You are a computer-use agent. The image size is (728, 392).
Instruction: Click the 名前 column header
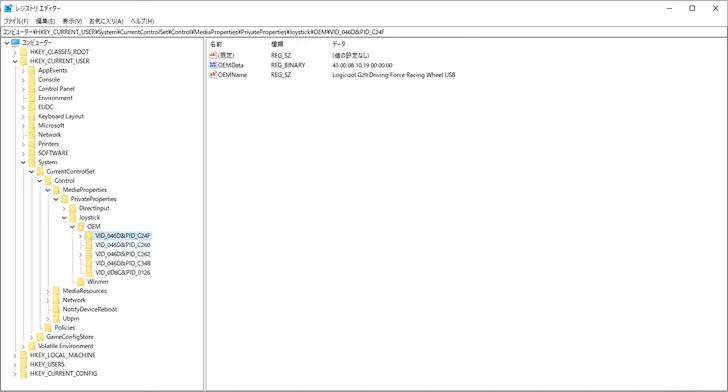pos(216,44)
